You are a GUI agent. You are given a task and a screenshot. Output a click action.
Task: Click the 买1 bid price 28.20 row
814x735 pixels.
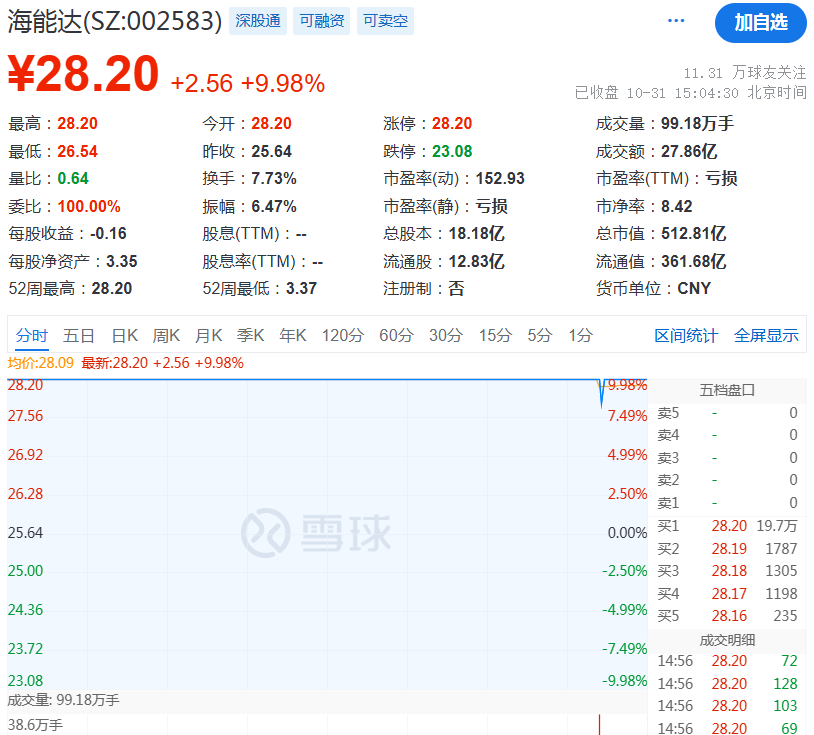(728, 526)
